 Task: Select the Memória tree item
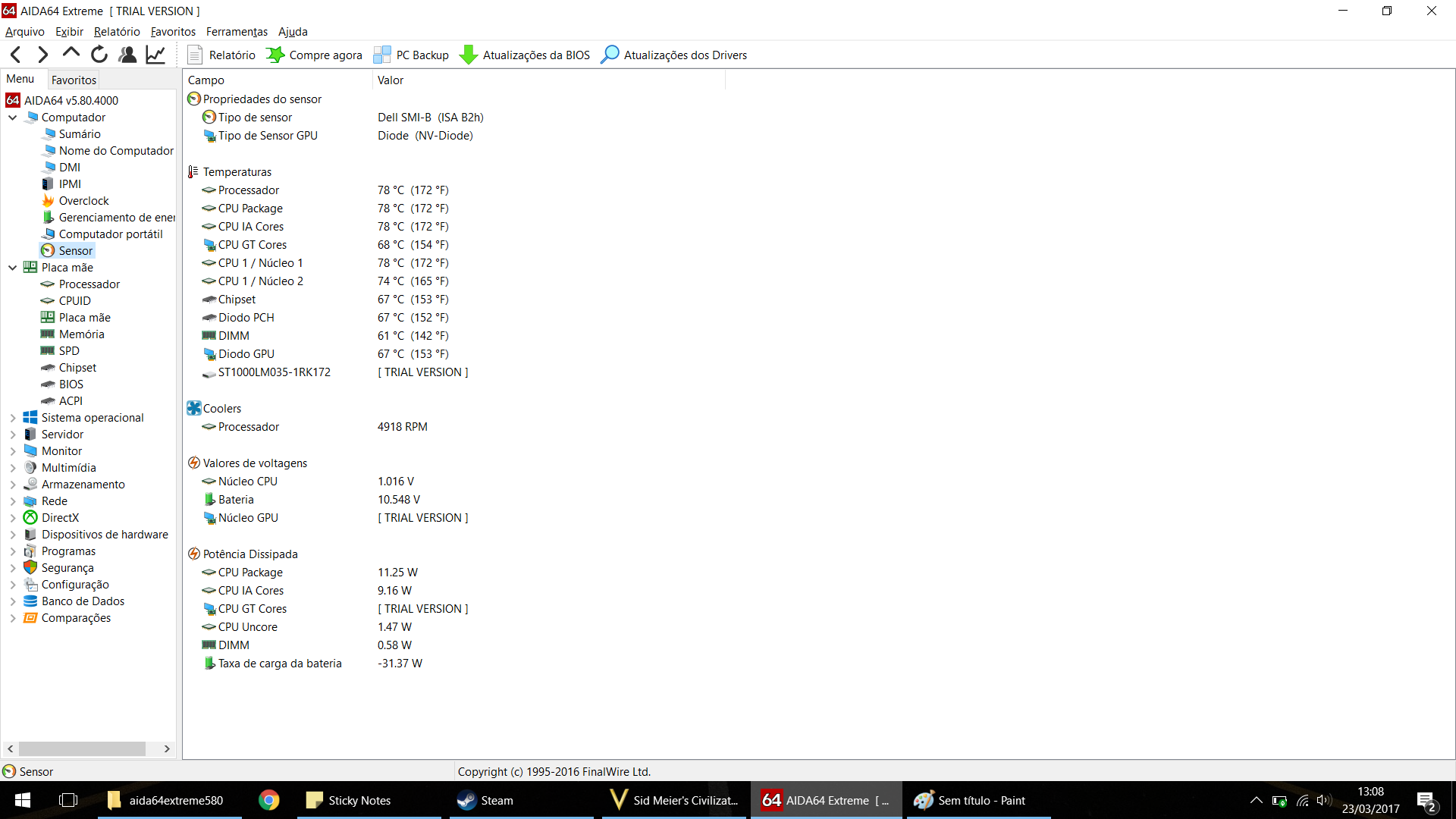coord(82,334)
